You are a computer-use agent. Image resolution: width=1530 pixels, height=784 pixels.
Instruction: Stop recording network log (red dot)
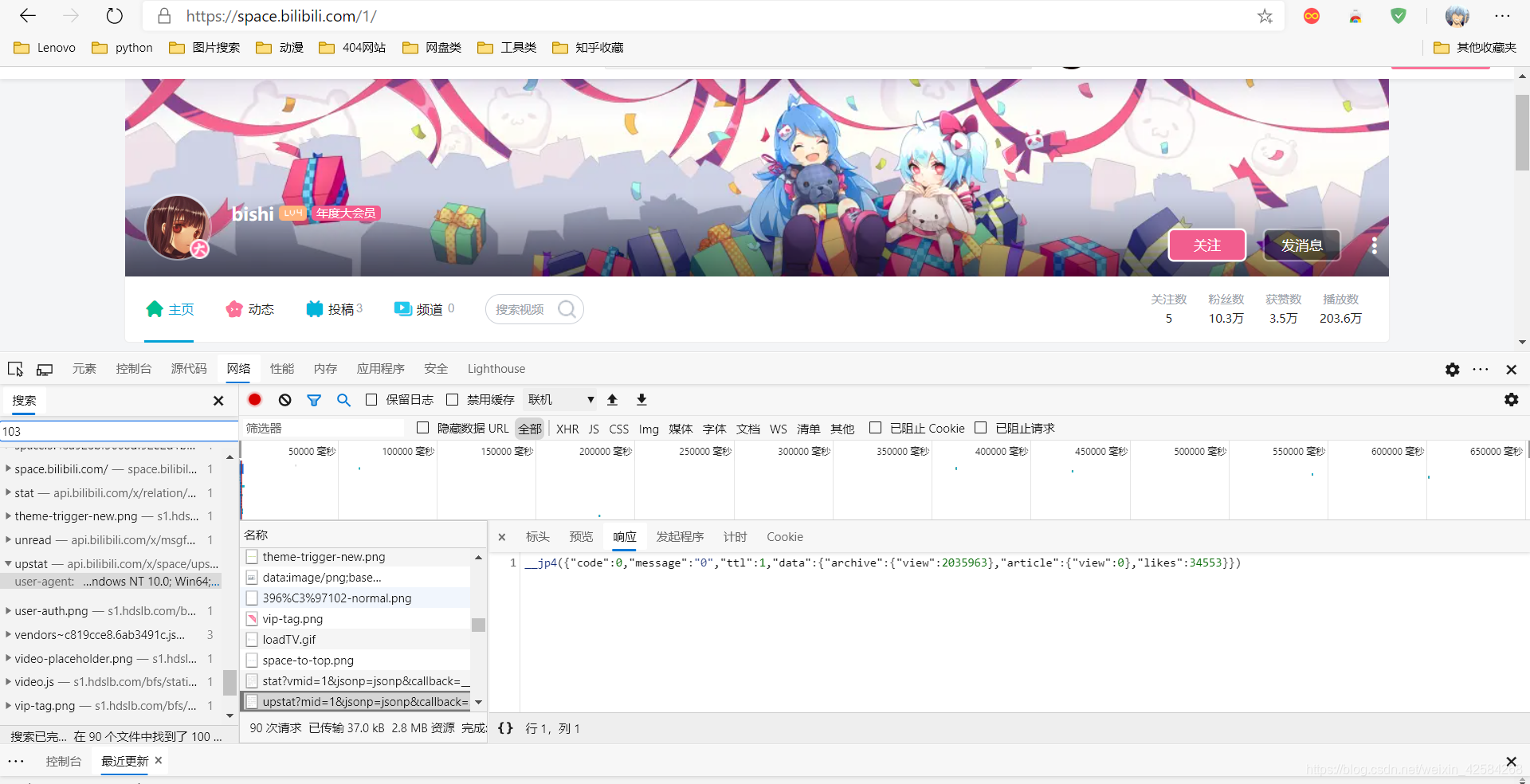pyautogui.click(x=255, y=400)
